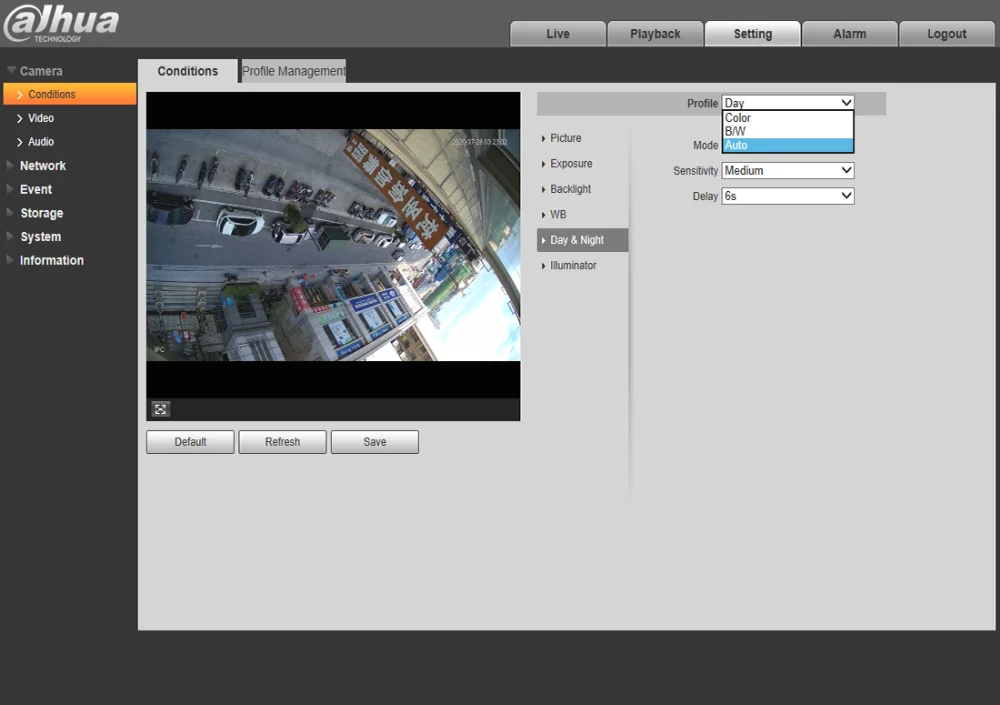Image resolution: width=1000 pixels, height=705 pixels.
Task: Click the camera video preview
Action: [x=333, y=245]
